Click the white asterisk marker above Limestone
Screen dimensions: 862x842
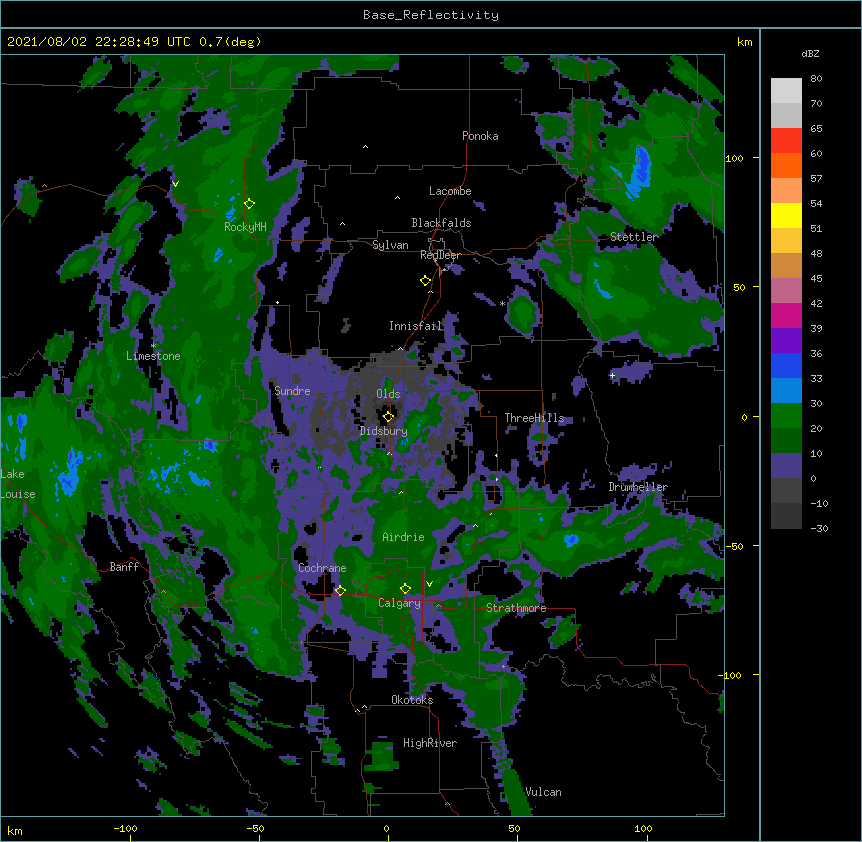point(153,346)
